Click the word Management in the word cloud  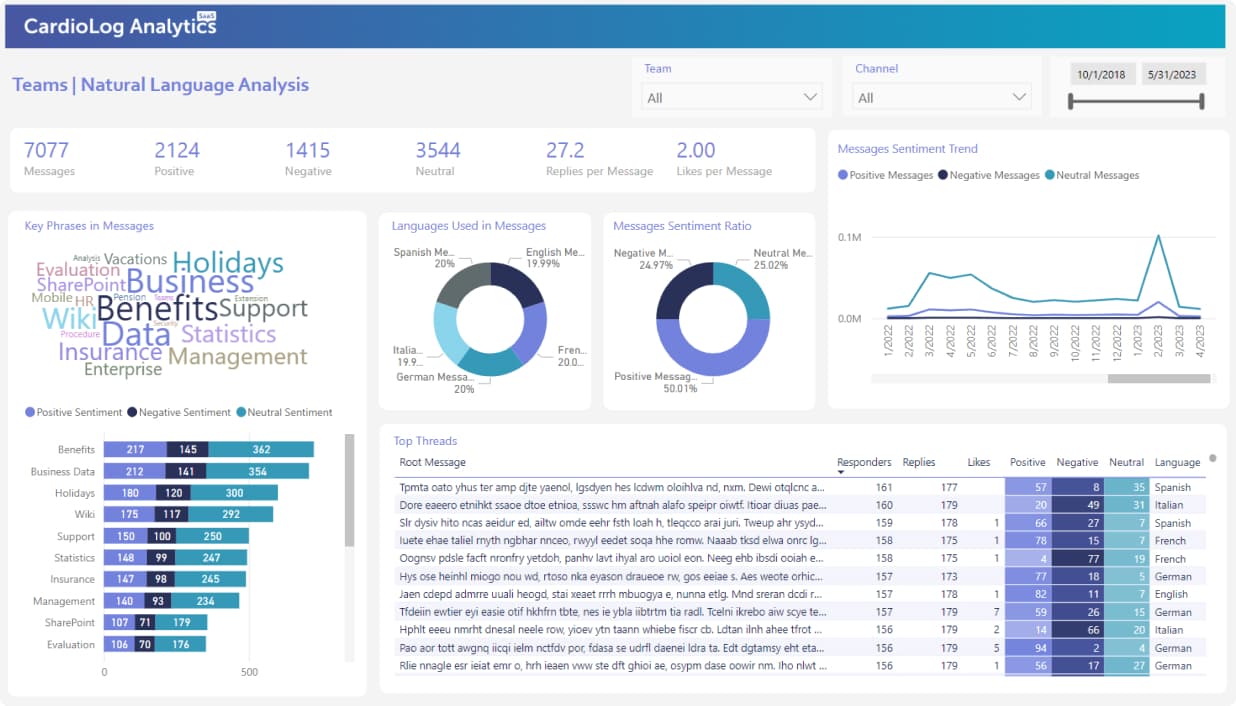pos(238,356)
